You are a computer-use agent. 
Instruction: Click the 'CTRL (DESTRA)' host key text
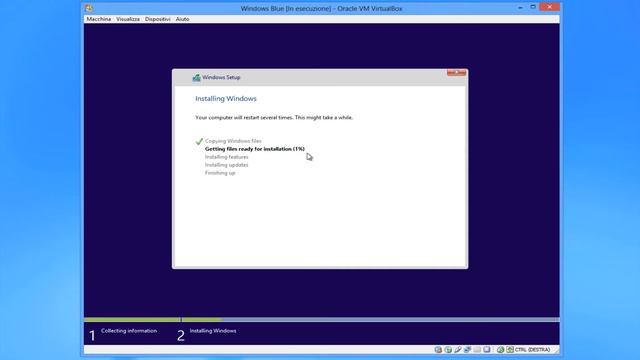point(532,350)
